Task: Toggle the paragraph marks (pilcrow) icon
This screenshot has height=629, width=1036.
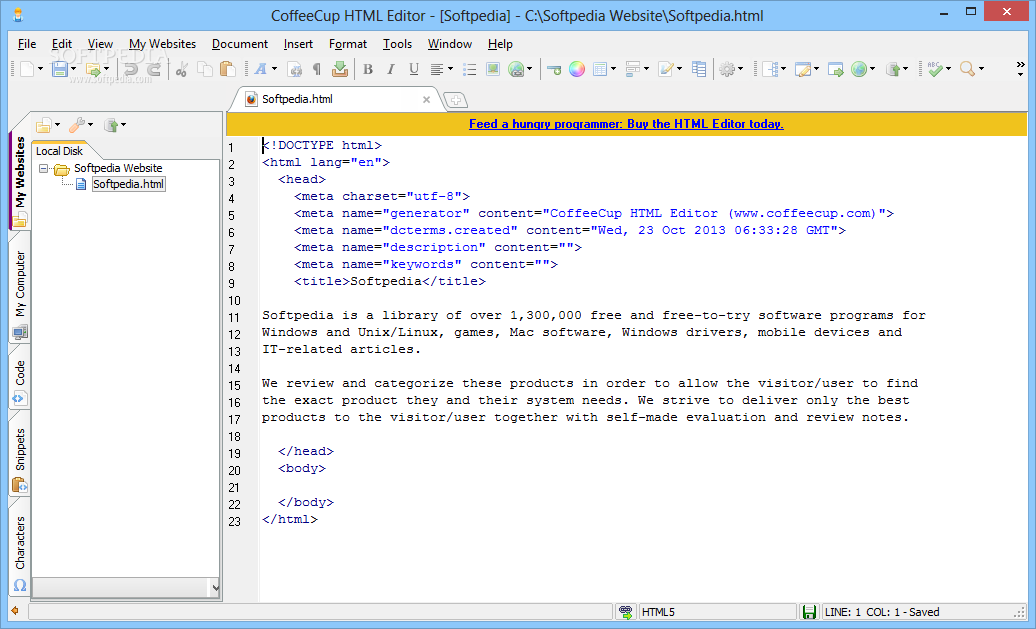Action: click(x=317, y=70)
